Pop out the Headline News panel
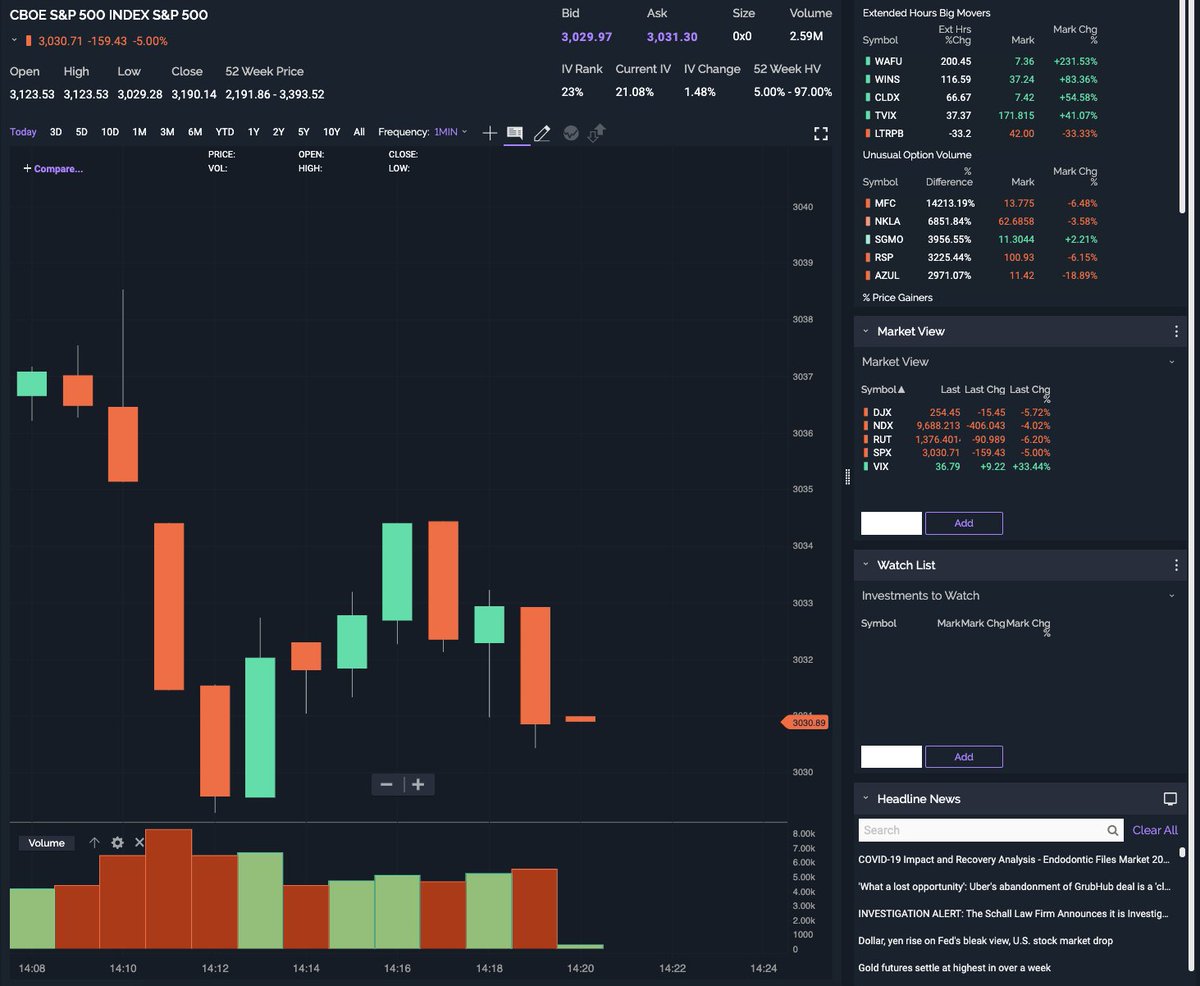 coord(1170,799)
